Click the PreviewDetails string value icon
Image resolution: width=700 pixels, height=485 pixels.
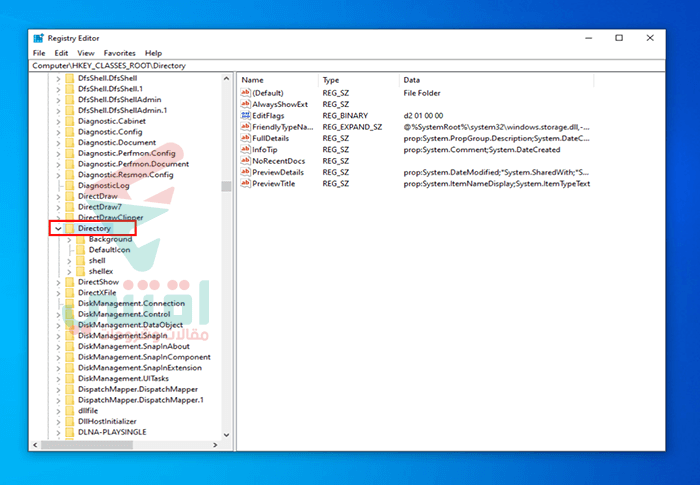click(x=246, y=172)
